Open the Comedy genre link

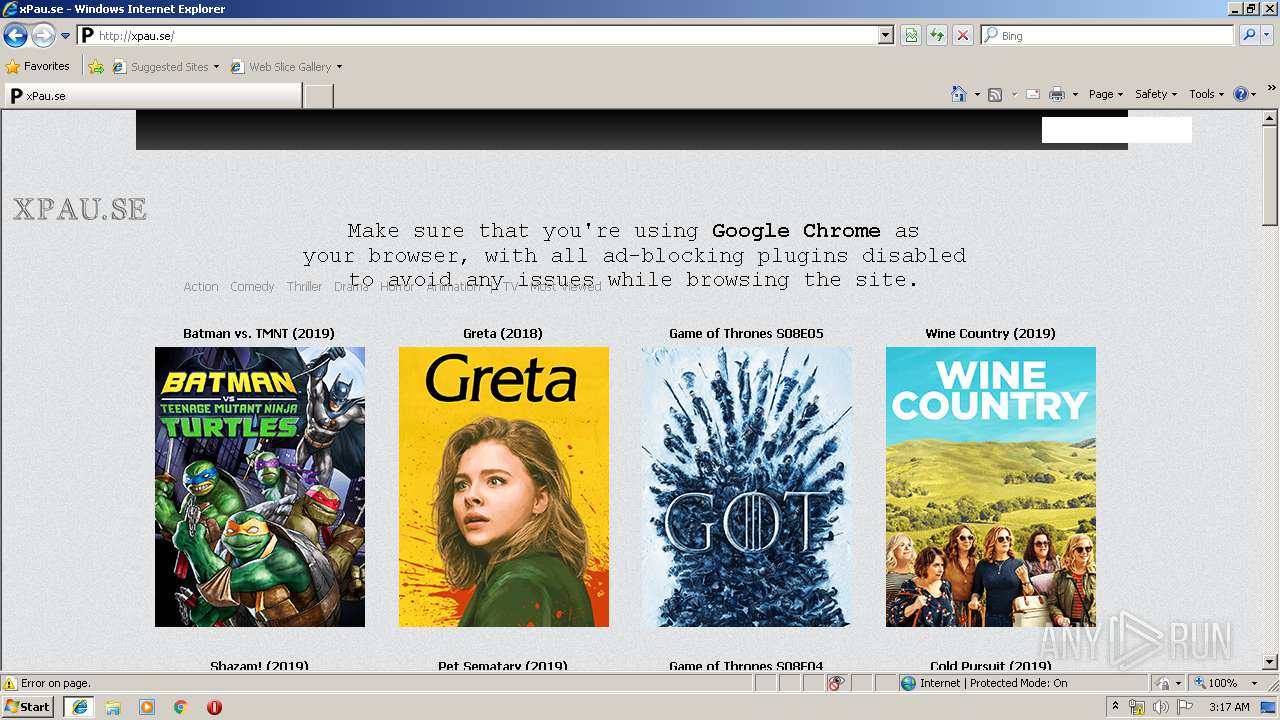pyautogui.click(x=252, y=286)
